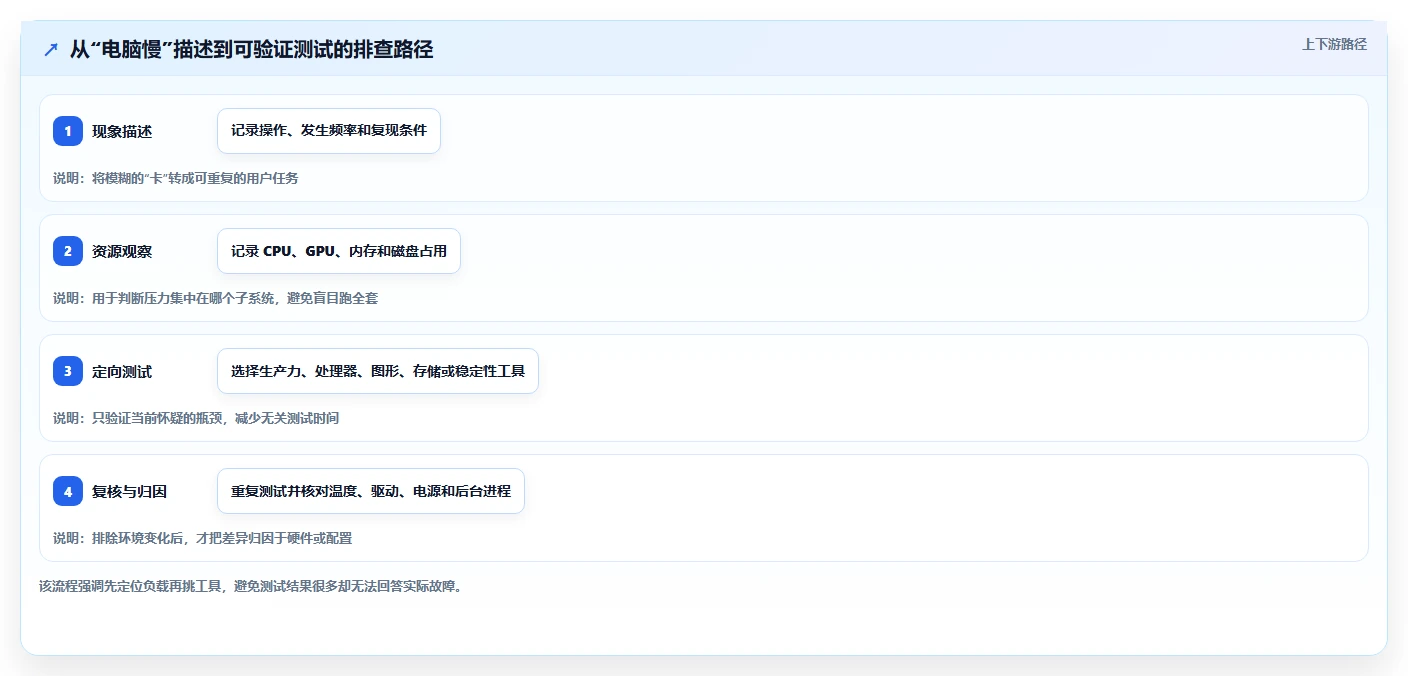
Task: Click the note 只验证当前怀疑的瓶颈
Action: [156, 418]
